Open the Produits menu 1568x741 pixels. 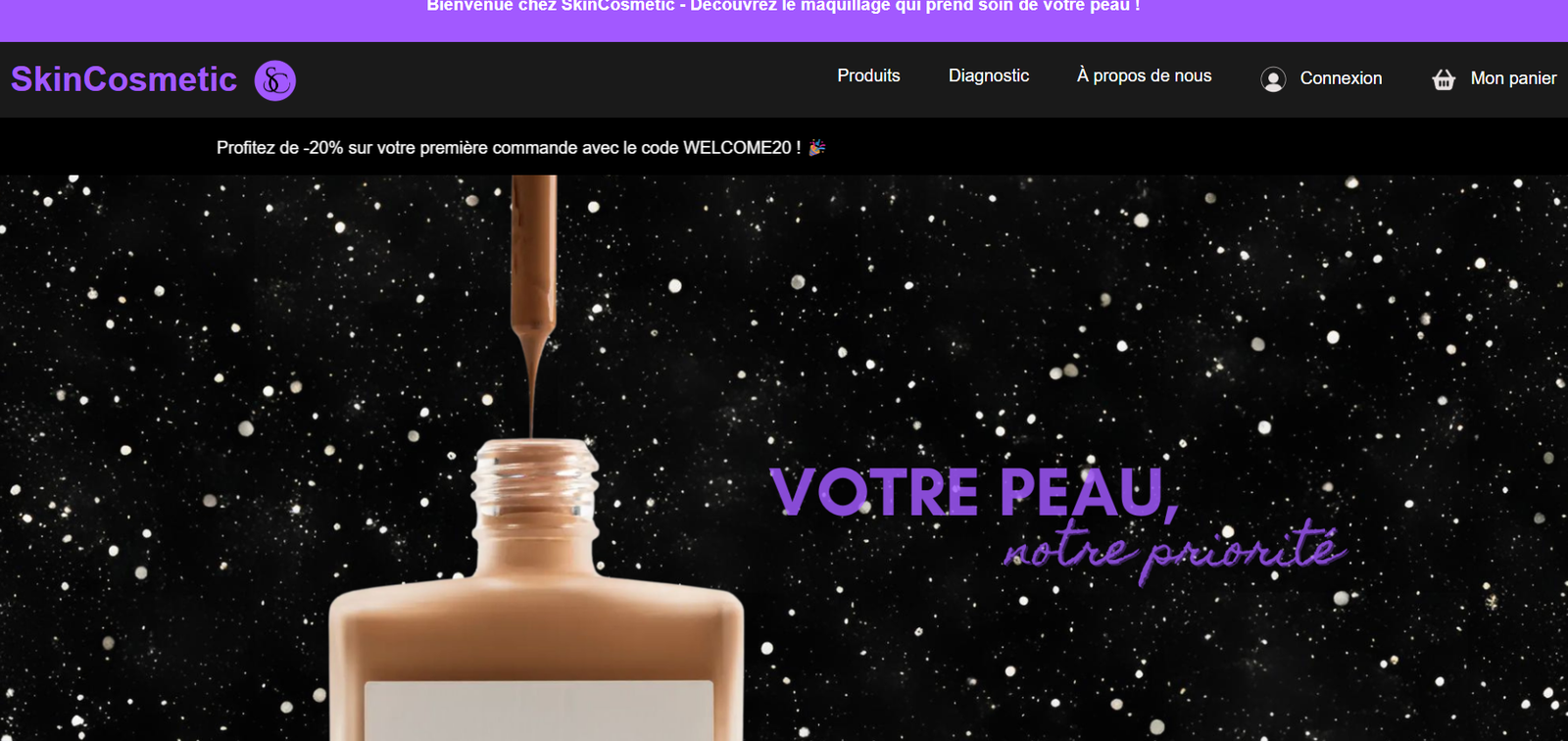pyautogui.click(x=868, y=75)
